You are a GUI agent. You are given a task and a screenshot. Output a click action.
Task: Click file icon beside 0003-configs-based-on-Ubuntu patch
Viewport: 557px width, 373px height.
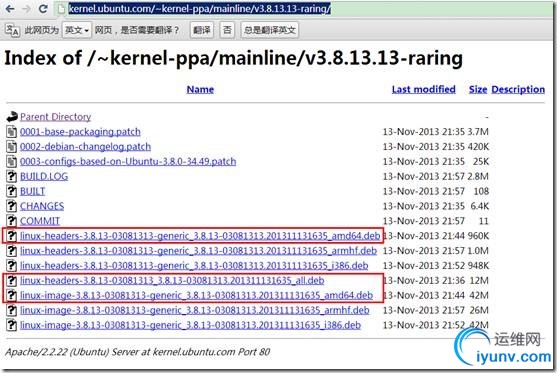coord(12,161)
